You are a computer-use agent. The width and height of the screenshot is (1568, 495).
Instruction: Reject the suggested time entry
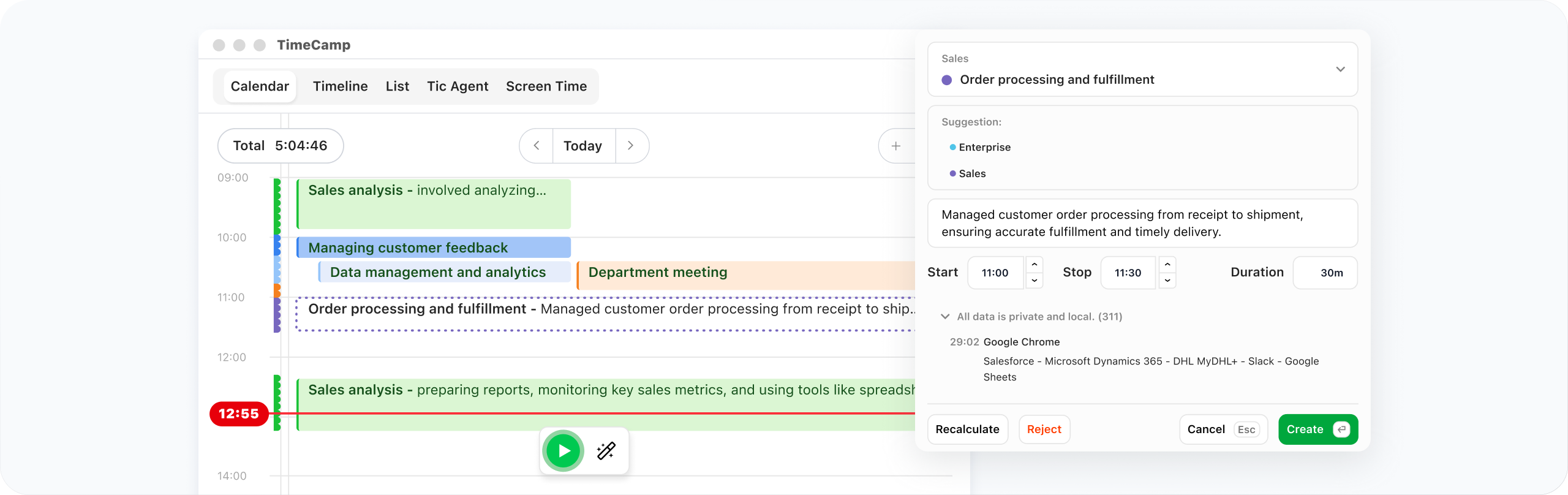(x=1044, y=429)
